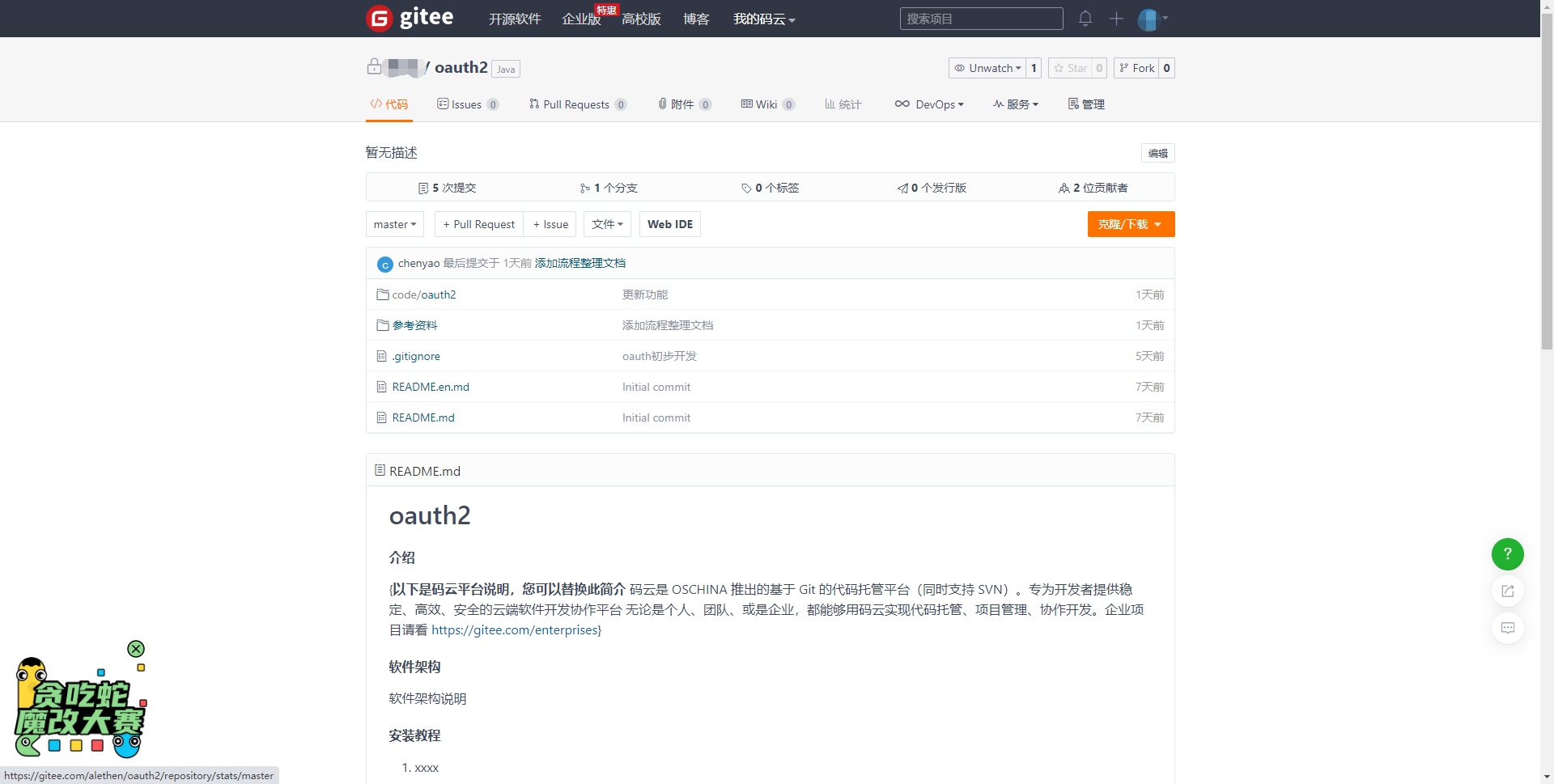Open the 企业版 menu item

pyautogui.click(x=581, y=19)
